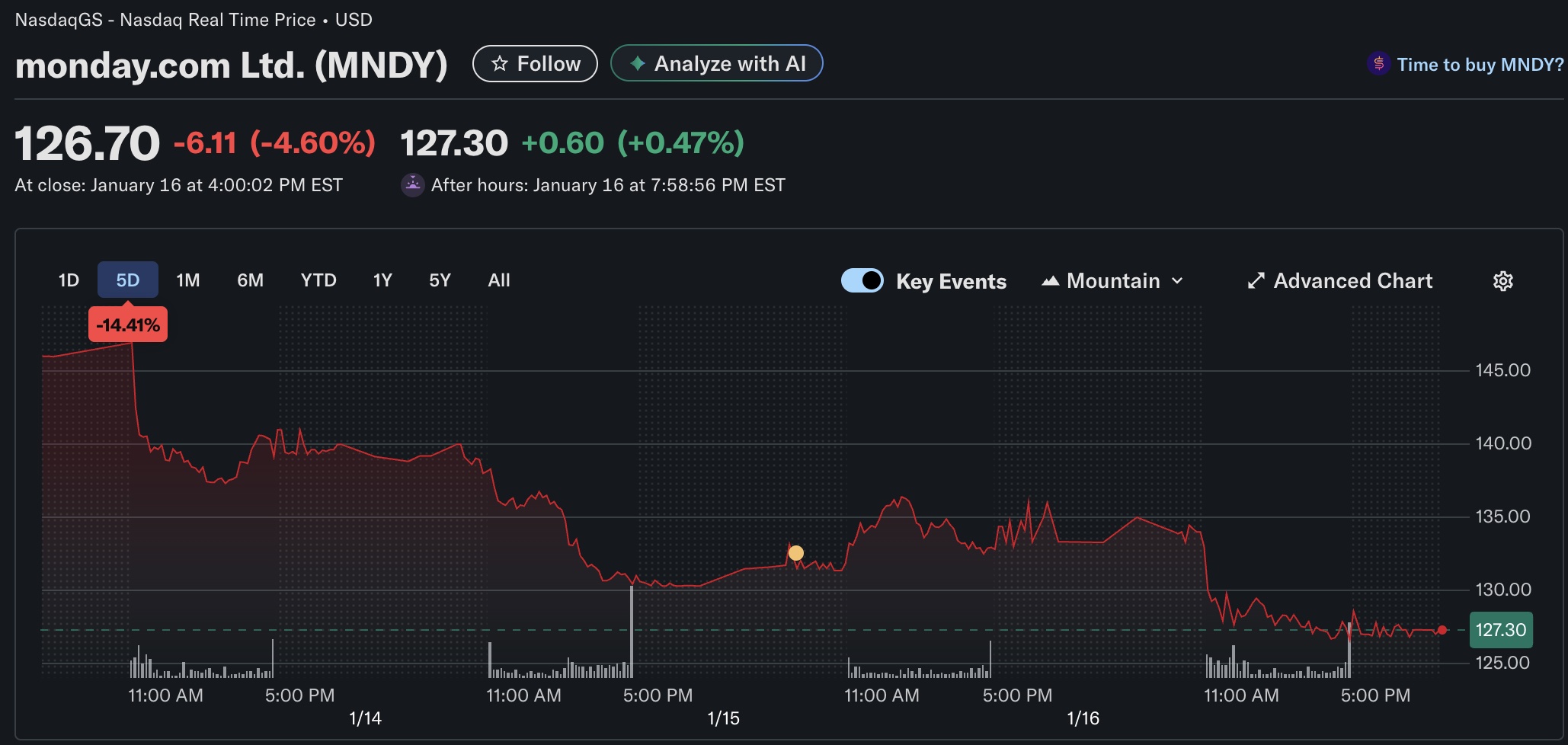
Task: Switch chart to 5Y range
Action: tap(440, 280)
